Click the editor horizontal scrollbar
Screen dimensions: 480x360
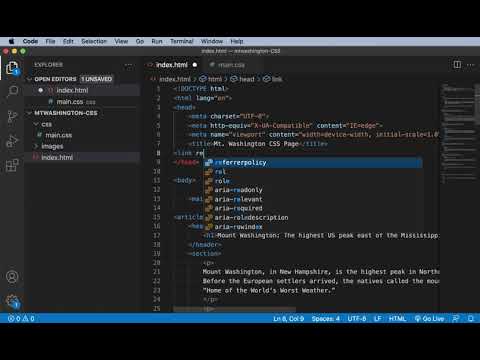coord(234,310)
